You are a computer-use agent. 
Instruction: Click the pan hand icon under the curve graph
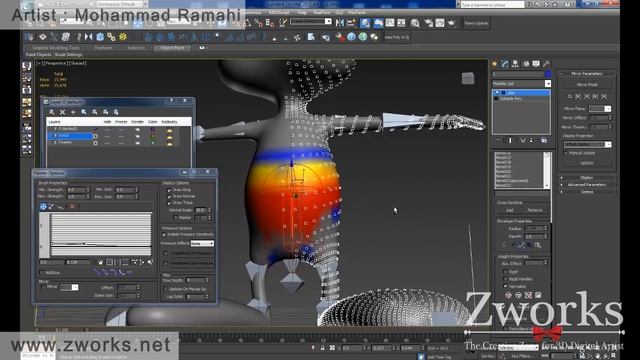click(x=100, y=262)
